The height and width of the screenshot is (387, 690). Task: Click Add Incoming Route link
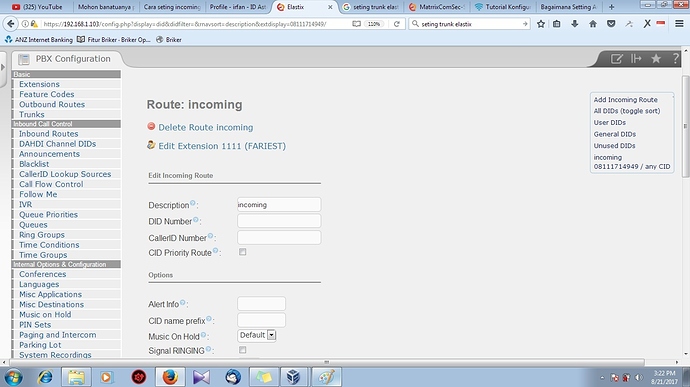625,100
